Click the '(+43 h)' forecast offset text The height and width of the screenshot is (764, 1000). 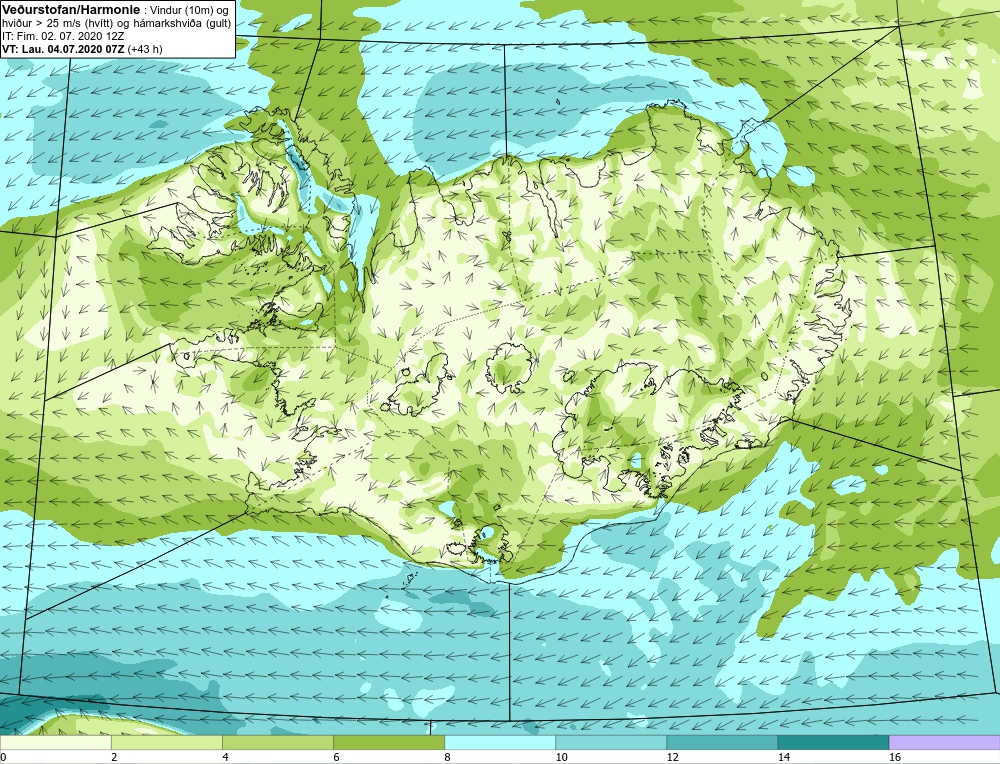coord(145,48)
